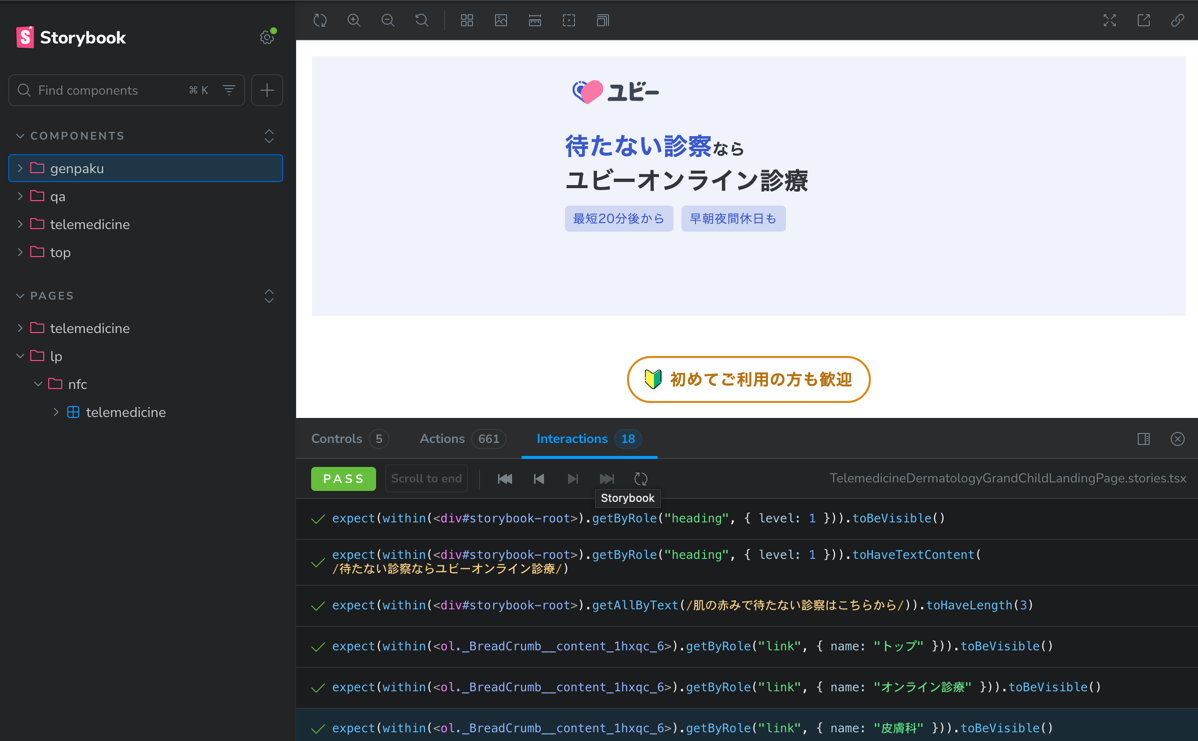Expand the qa folder
The width and height of the screenshot is (1198, 741).
click(x=145, y=196)
